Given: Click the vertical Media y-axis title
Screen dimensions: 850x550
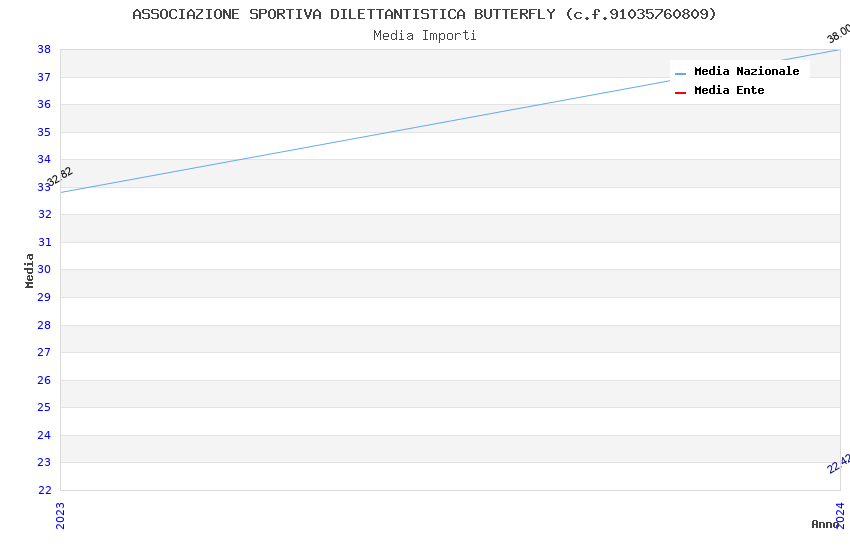Looking at the screenshot, I should (x=30, y=270).
